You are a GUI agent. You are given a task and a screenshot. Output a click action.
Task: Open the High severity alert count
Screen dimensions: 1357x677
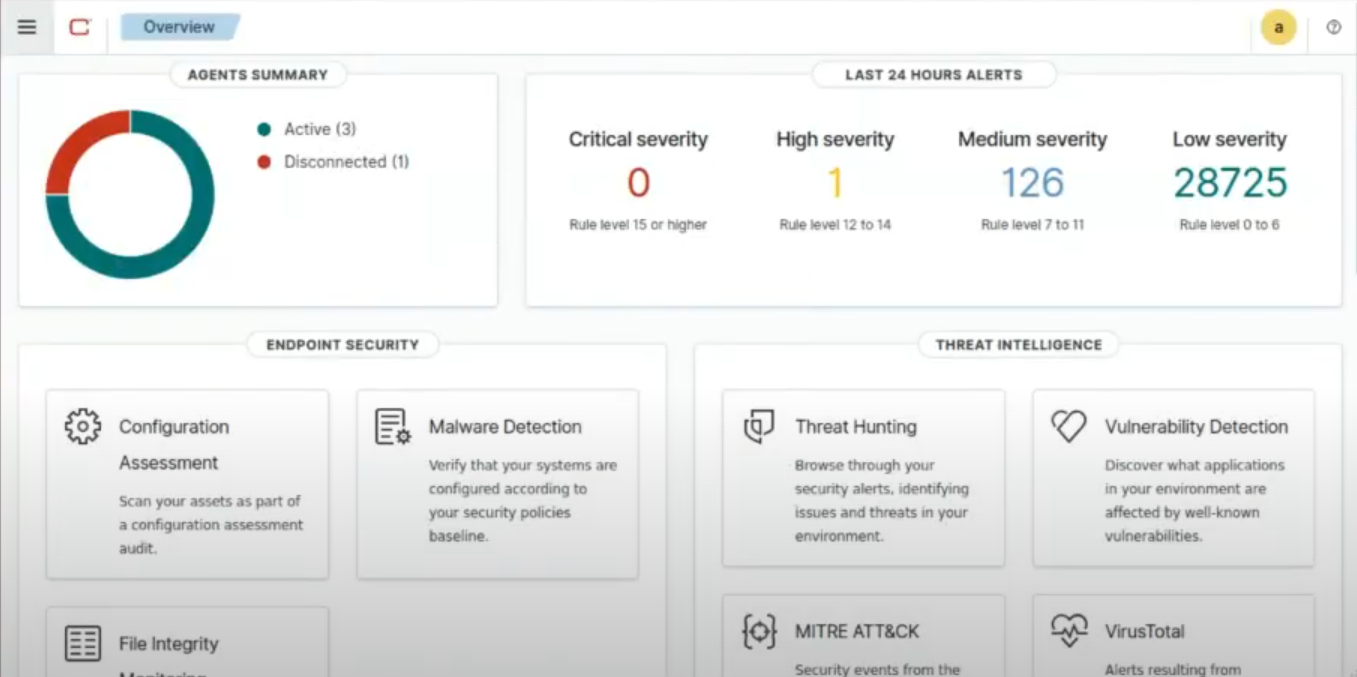[835, 183]
